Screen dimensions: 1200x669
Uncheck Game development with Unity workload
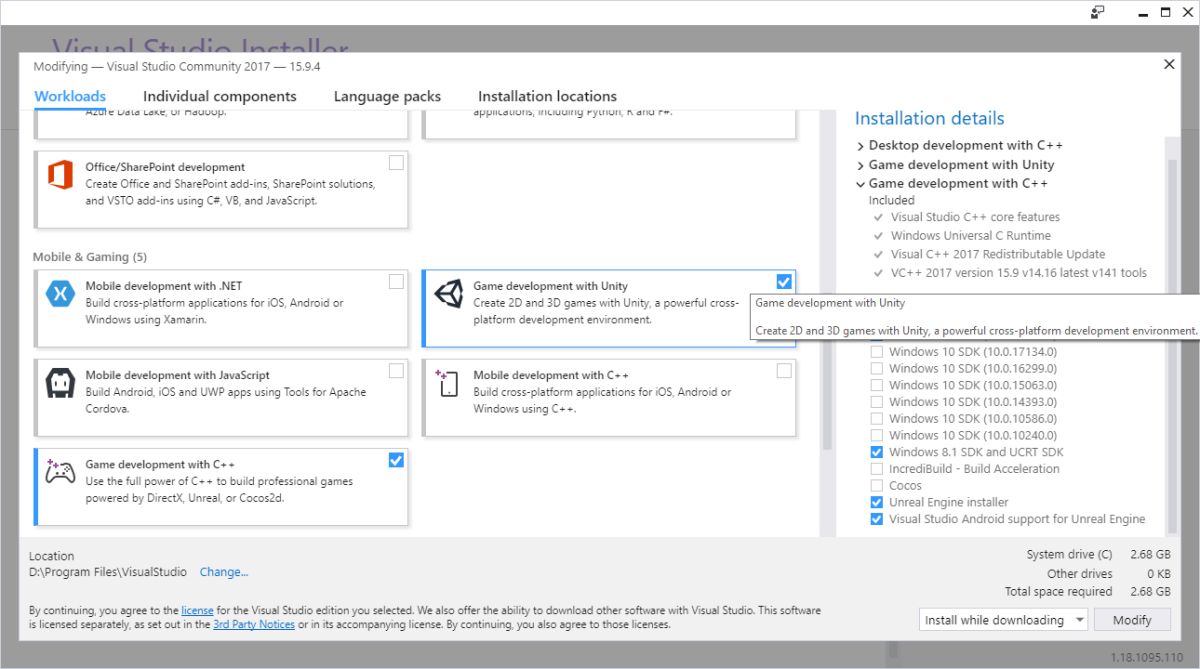784,281
